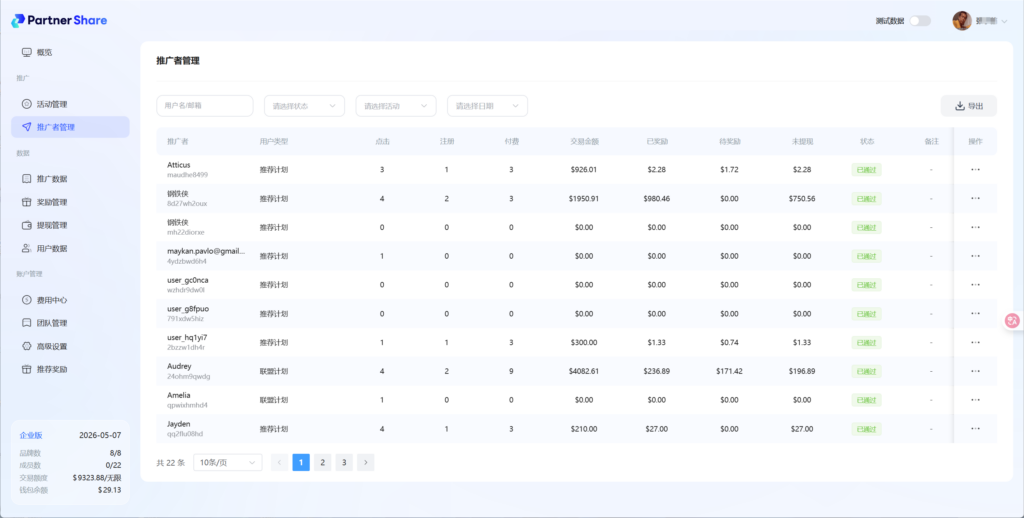1024x518 pixels.
Task: Open the 请选择日期 date selector
Action: 487,106
